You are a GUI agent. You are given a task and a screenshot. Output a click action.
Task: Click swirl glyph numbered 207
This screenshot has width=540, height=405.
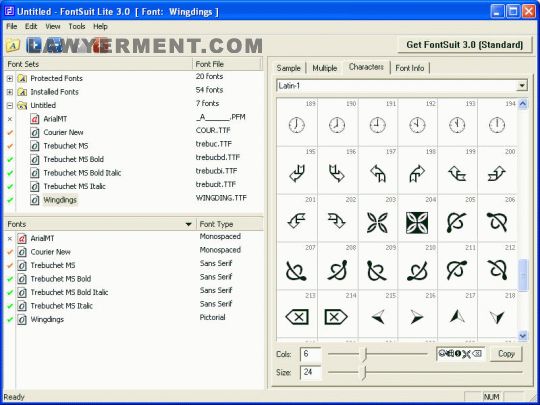point(296,270)
